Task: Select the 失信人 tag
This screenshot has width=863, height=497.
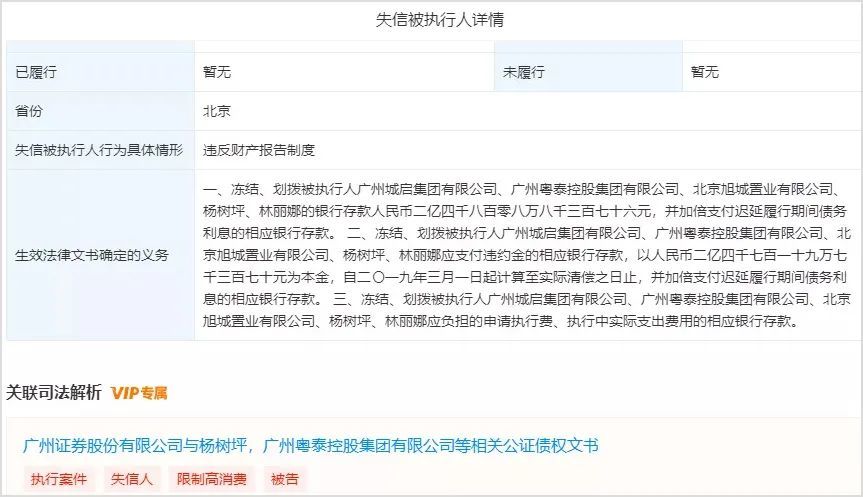Action: coord(132,479)
